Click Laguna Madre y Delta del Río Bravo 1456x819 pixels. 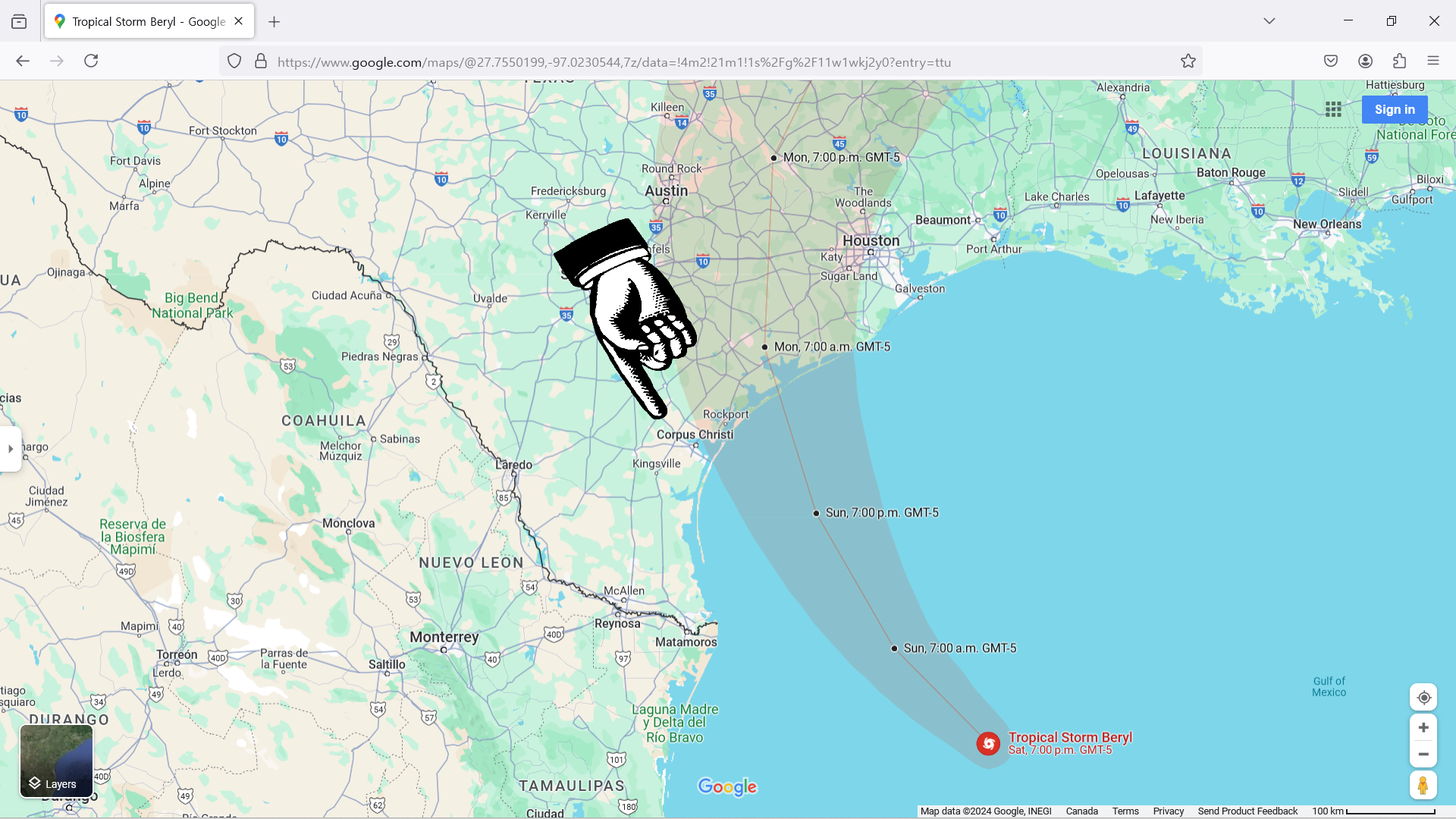[x=675, y=723]
